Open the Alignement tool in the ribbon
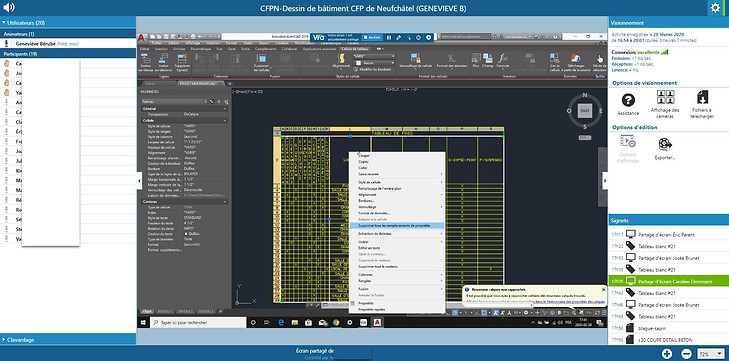 tap(341, 61)
